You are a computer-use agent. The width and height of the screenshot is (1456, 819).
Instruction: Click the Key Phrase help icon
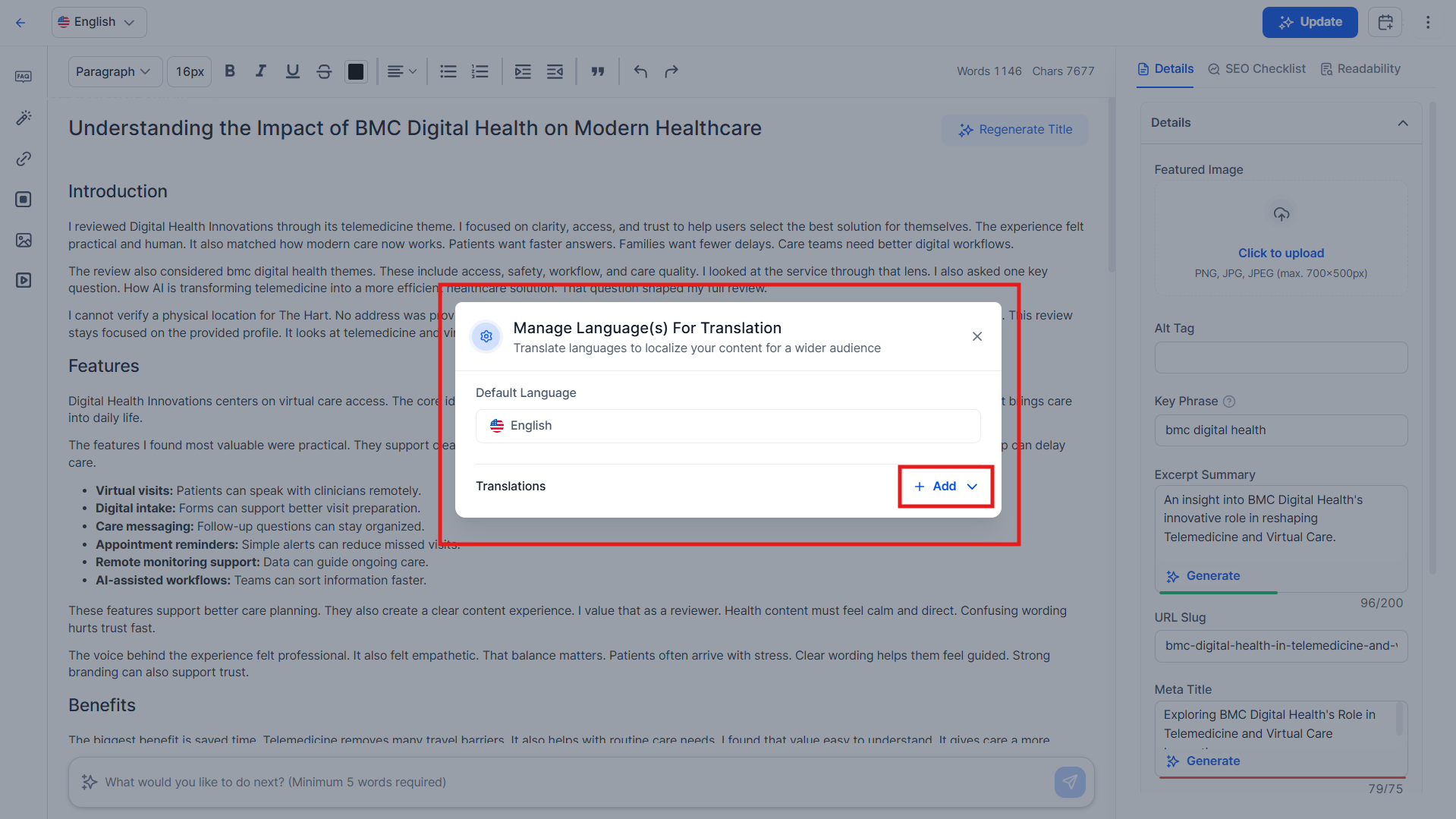[x=1229, y=402]
